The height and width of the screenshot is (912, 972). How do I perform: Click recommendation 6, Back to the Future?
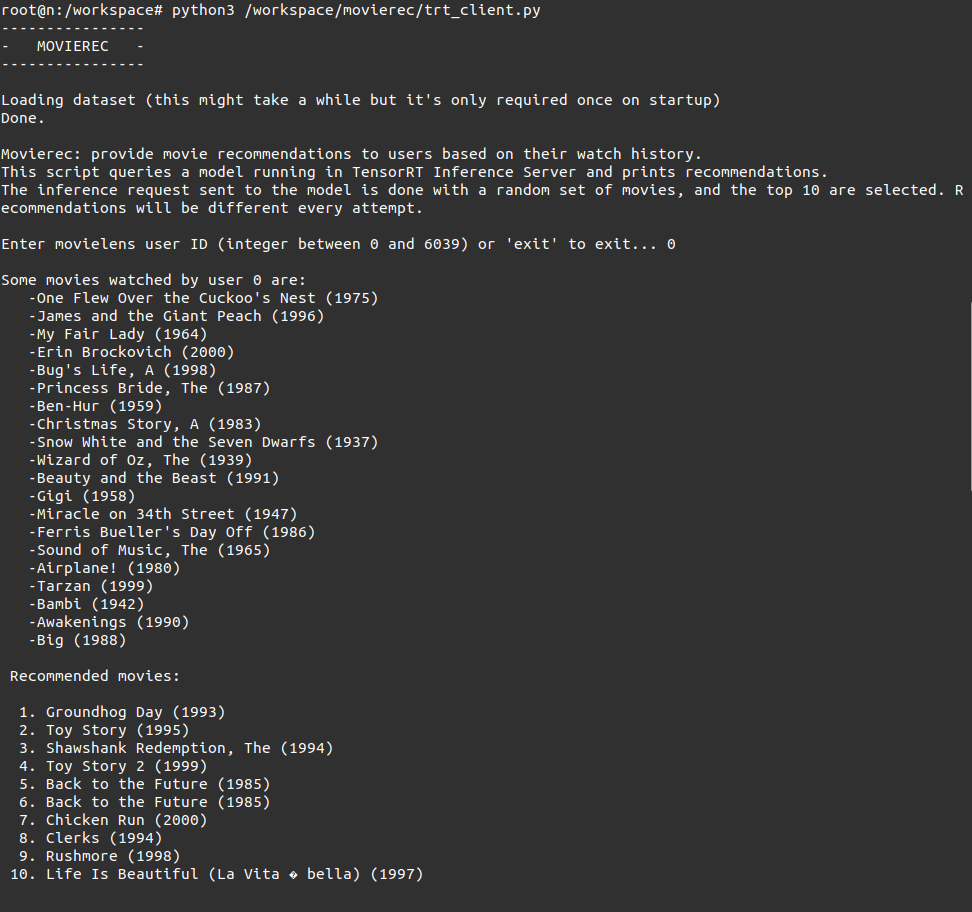(x=157, y=802)
